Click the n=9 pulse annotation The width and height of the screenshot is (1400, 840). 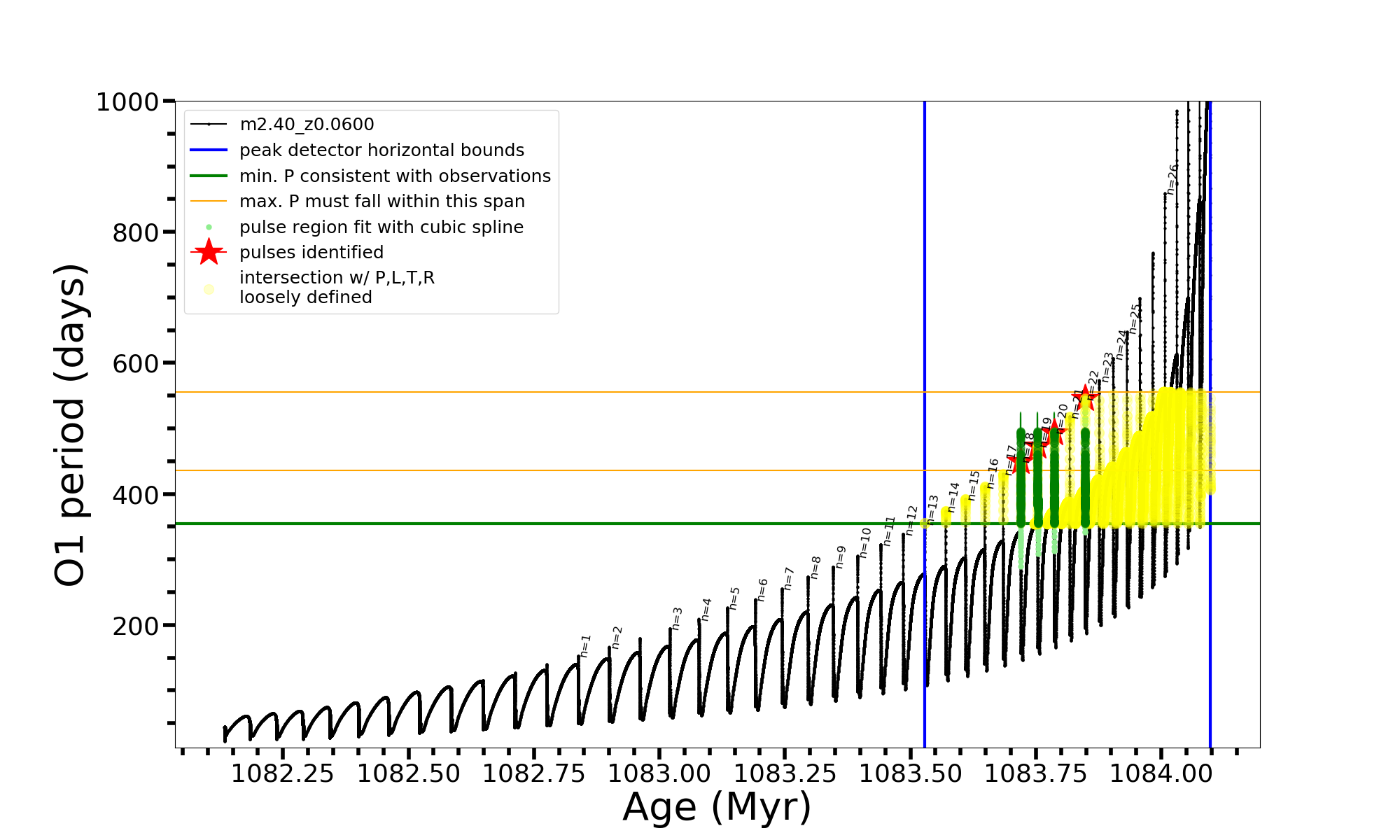pos(841,557)
